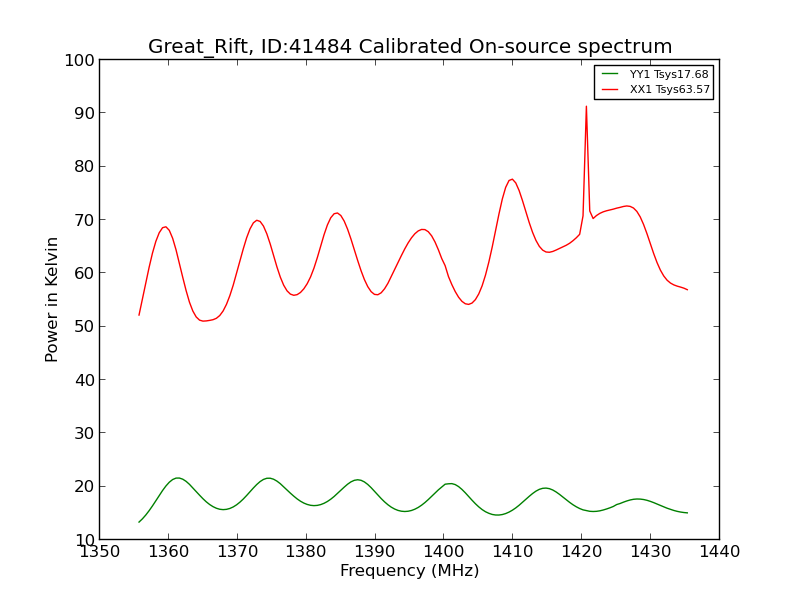Click the Frequency (MHz) axis label
Screen dimensions: 800x600
click(410, 571)
